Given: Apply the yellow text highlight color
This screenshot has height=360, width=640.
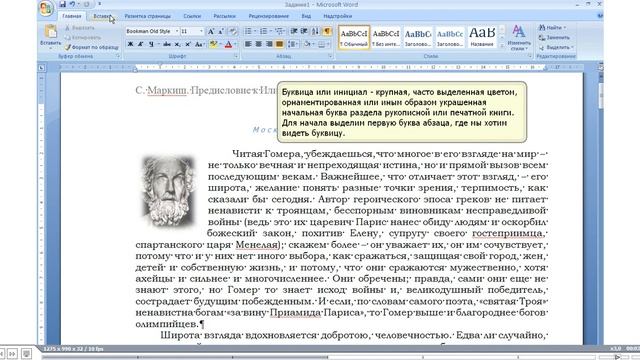Looking at the screenshot, I should pyautogui.click(x=213, y=44).
